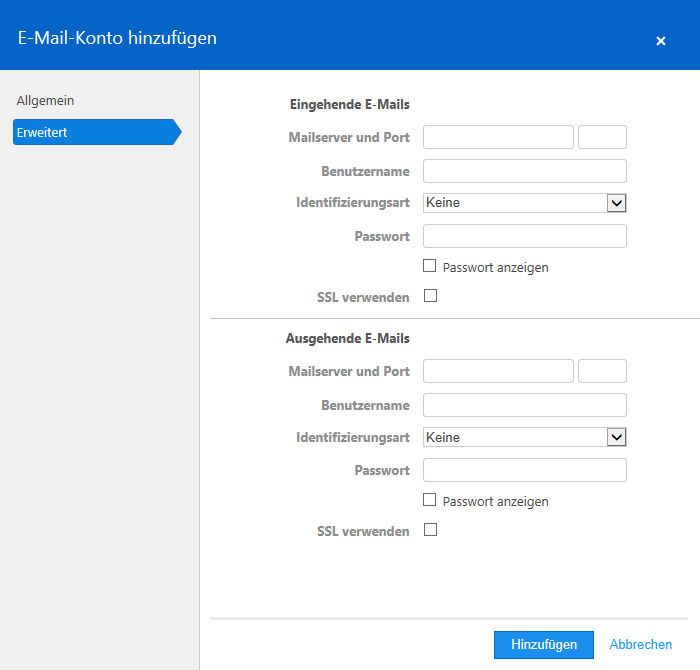
Task: Enable incoming Passwort anzeigen checkbox
Action: tap(429, 266)
